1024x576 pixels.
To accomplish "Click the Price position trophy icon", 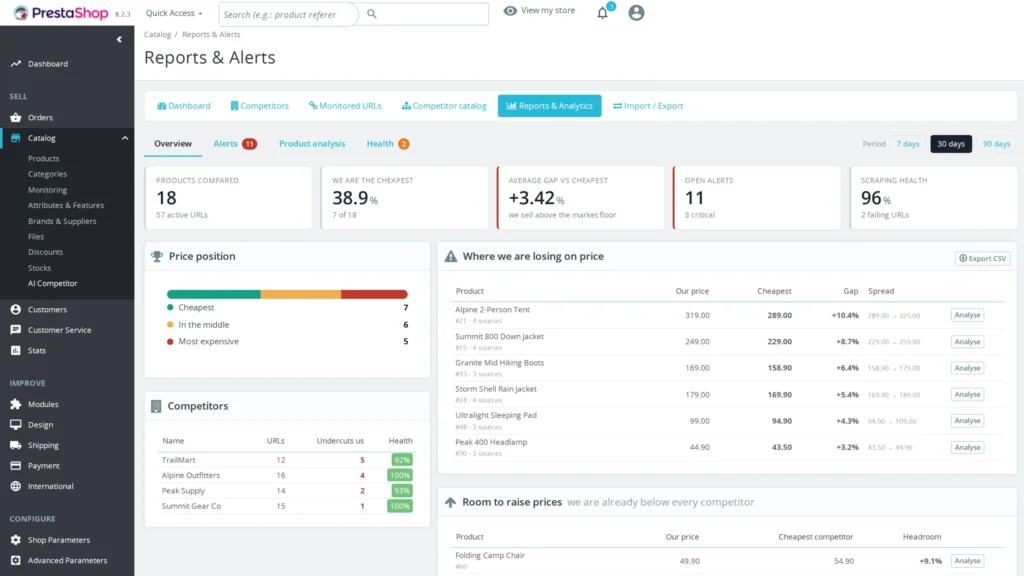I will (157, 257).
